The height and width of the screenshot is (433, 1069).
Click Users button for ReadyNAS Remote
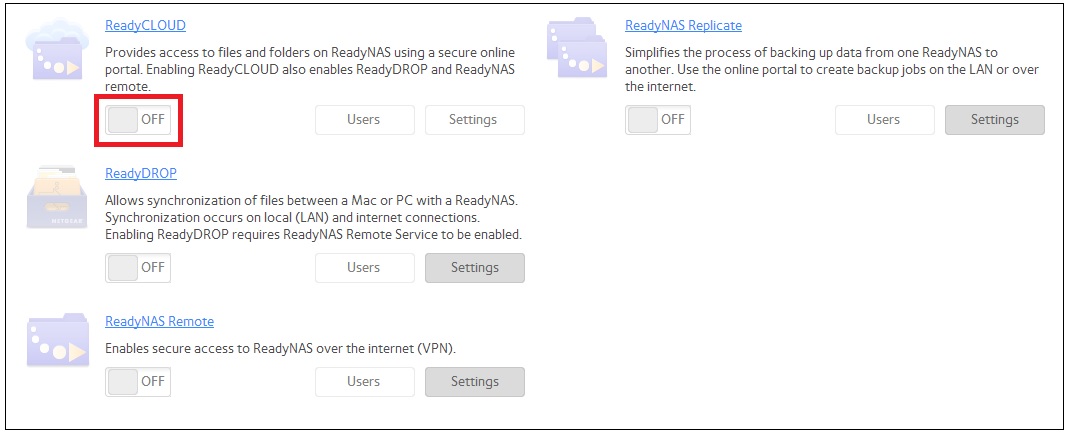364,382
